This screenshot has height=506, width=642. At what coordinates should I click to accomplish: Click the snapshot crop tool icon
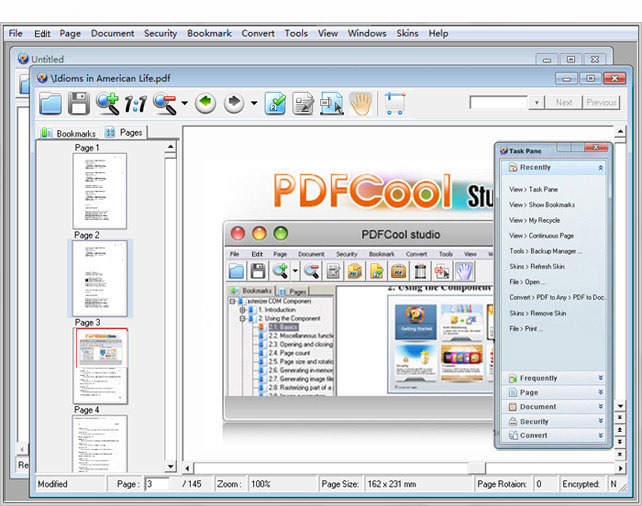(395, 103)
